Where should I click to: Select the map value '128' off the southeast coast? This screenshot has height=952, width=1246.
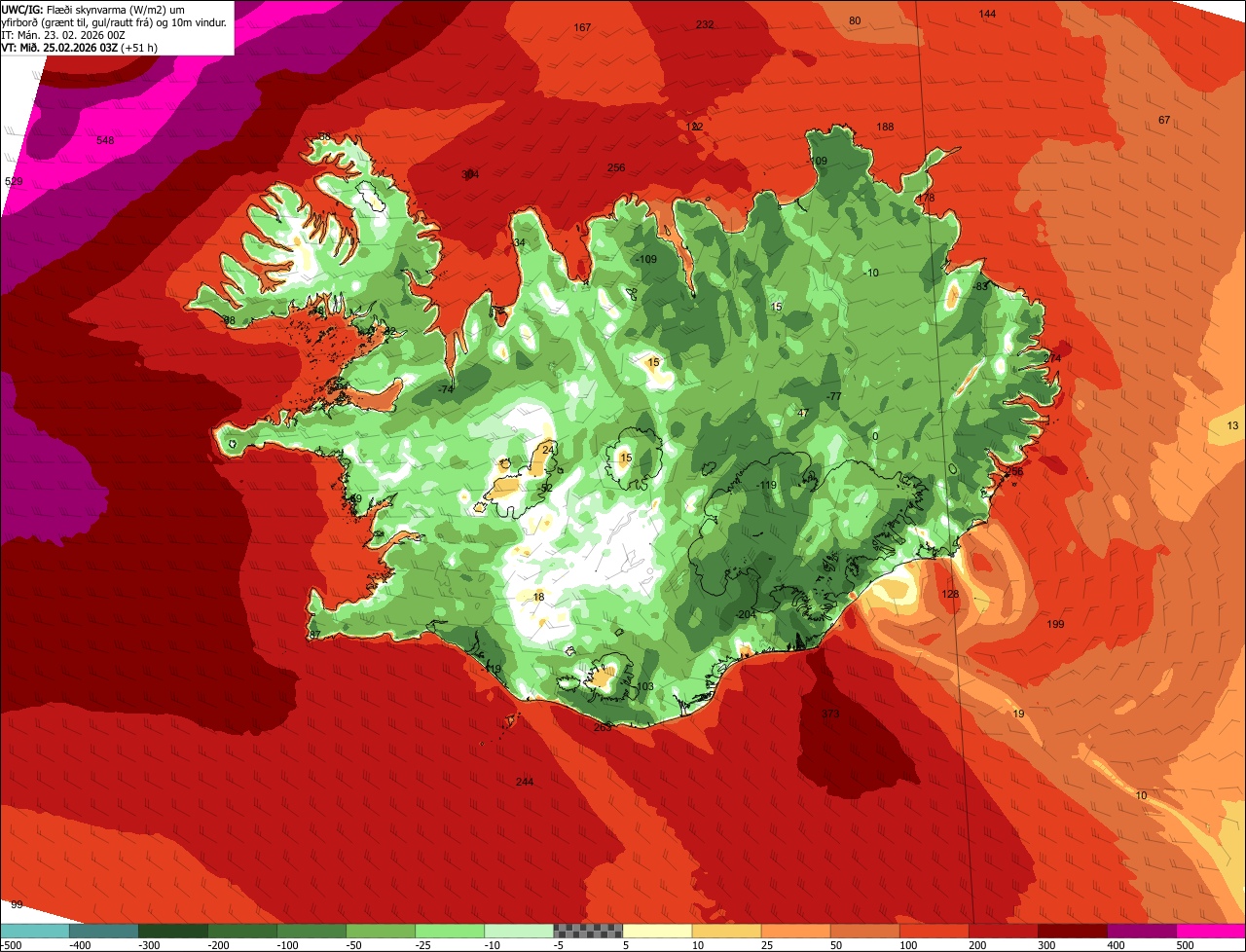tap(951, 594)
